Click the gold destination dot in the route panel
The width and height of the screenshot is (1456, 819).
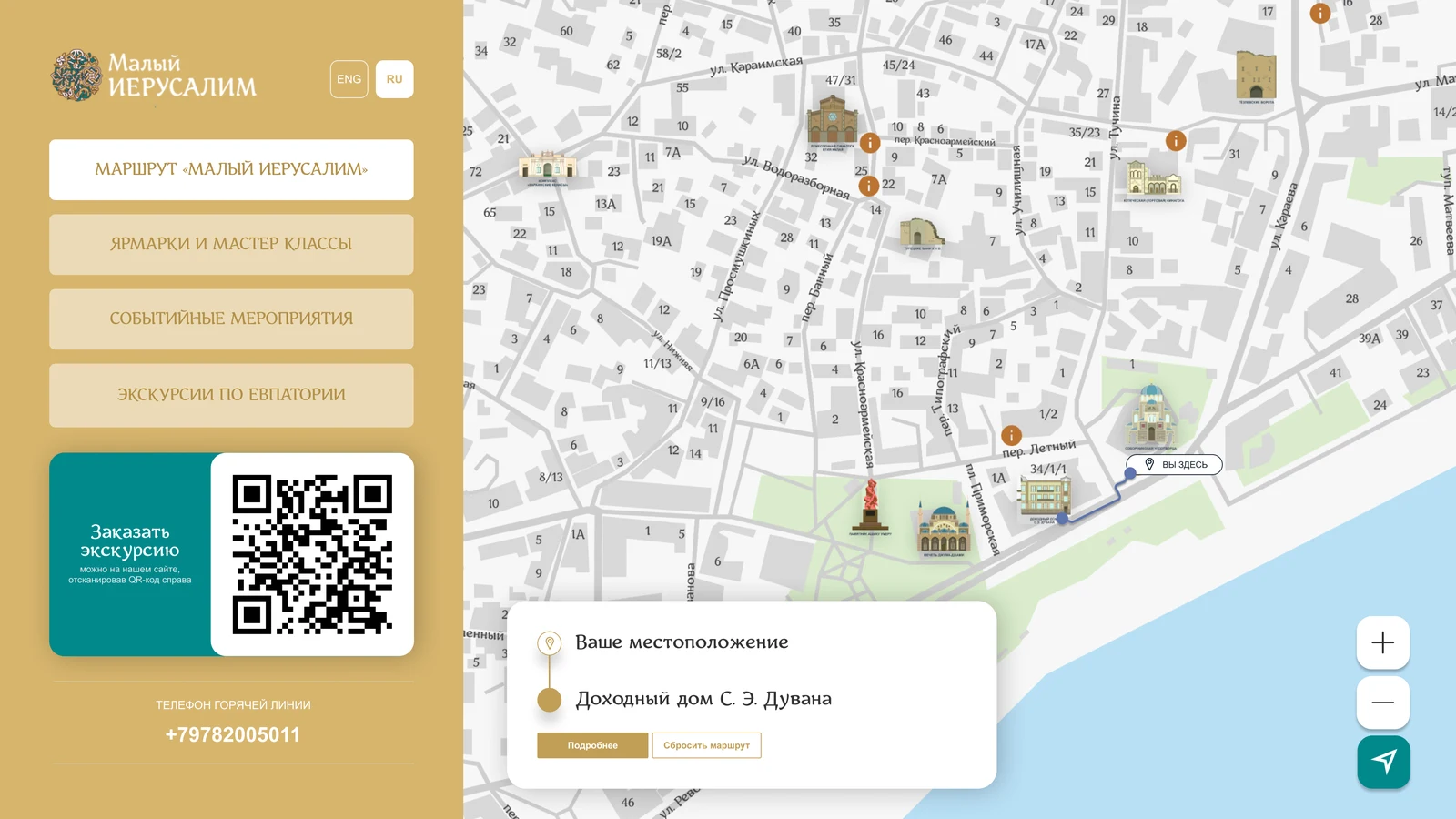(549, 700)
